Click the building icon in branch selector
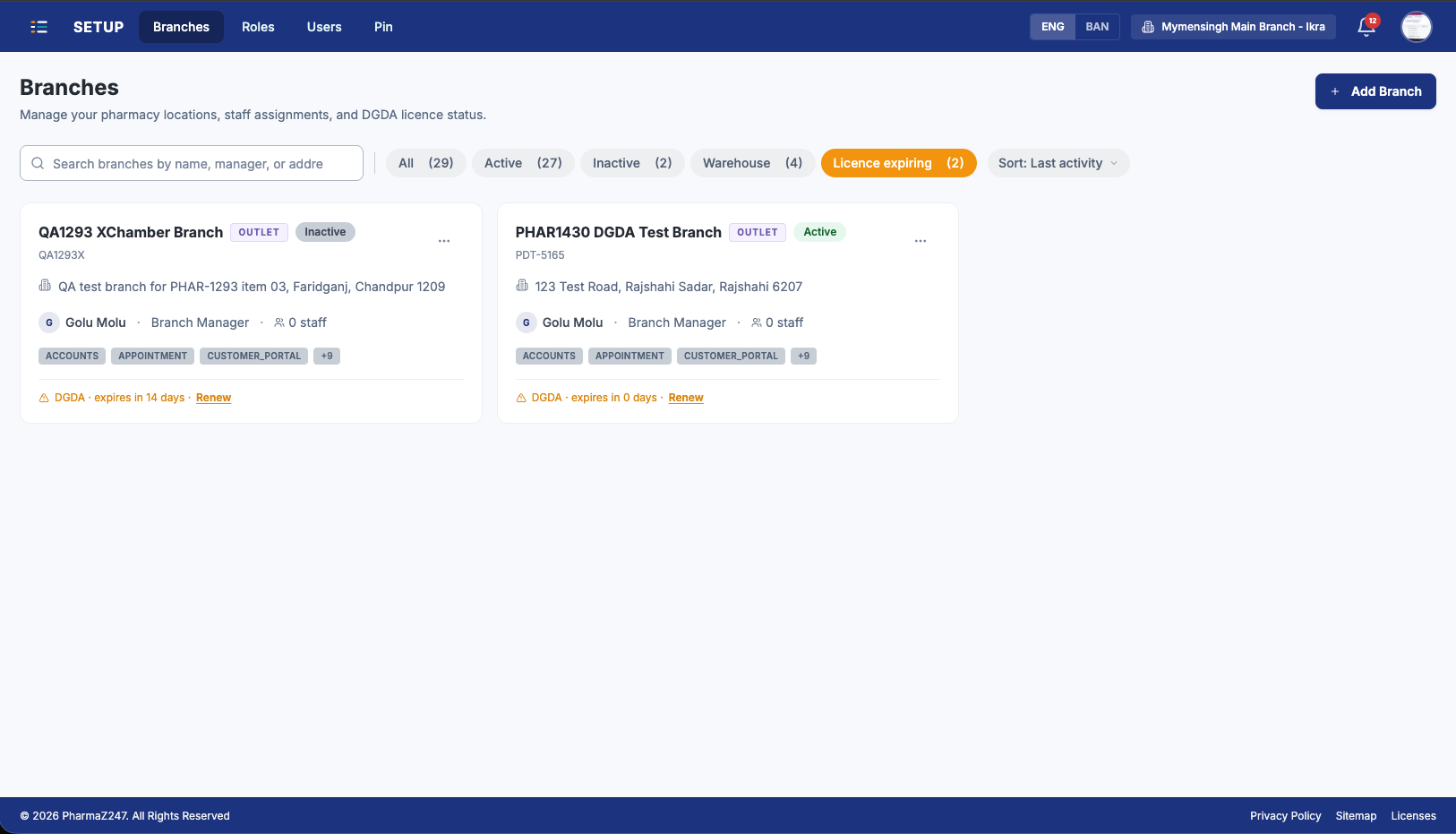The image size is (1456, 834). [1148, 27]
